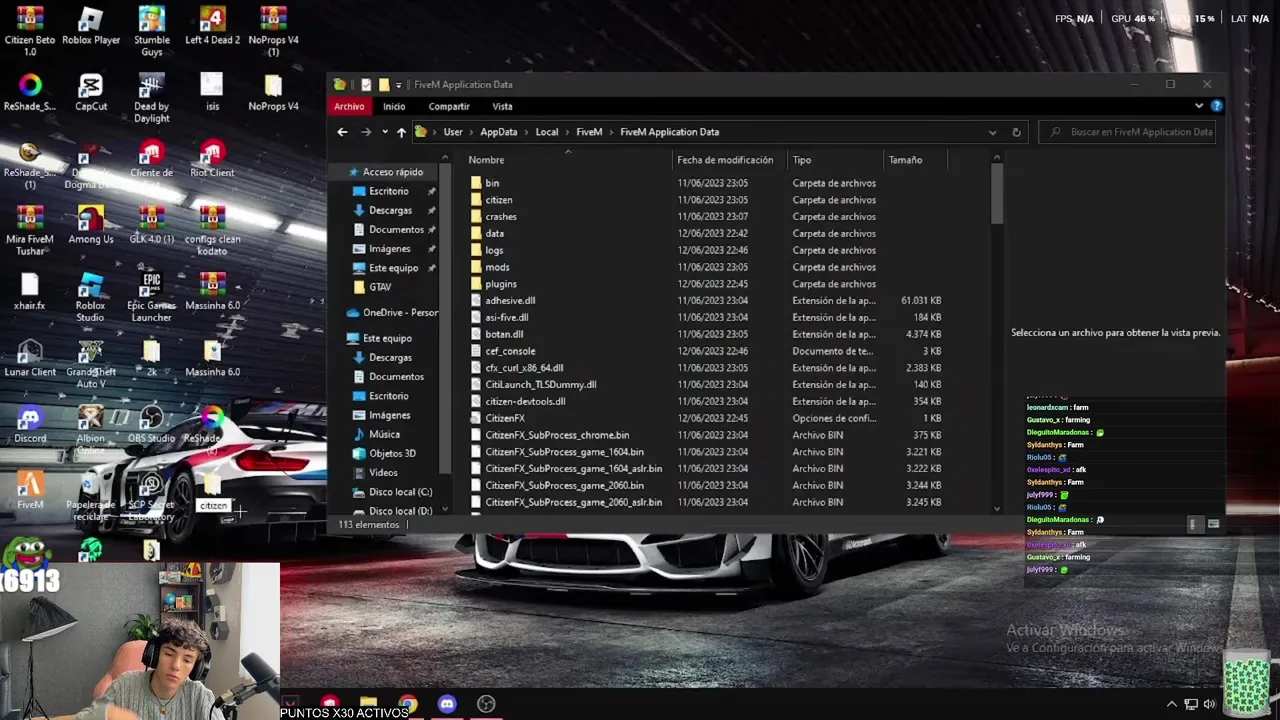Open the Compartir ribbon tab
This screenshot has height=720, width=1280.
[x=449, y=106]
